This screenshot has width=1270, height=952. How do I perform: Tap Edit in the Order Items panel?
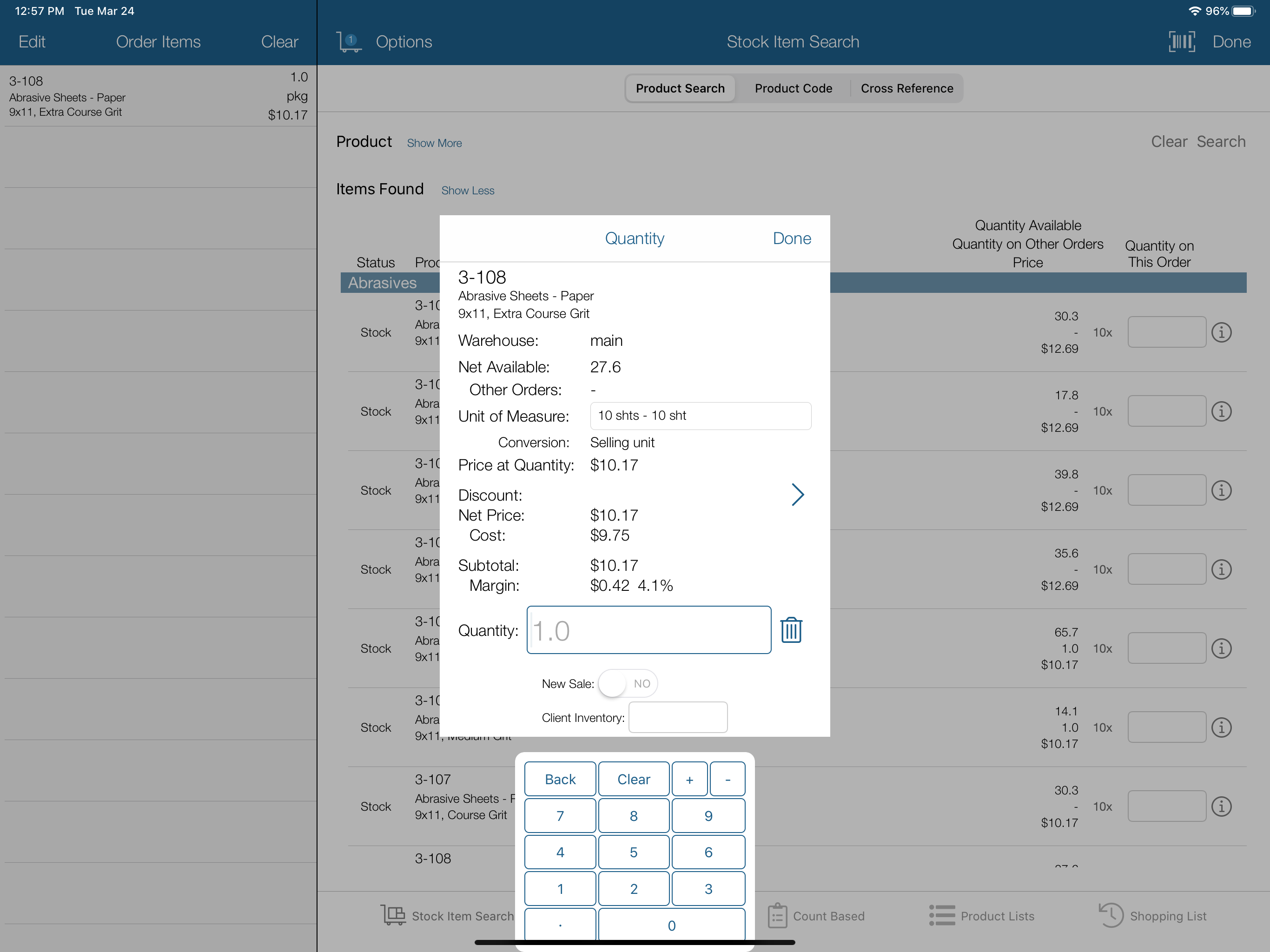[x=32, y=42]
